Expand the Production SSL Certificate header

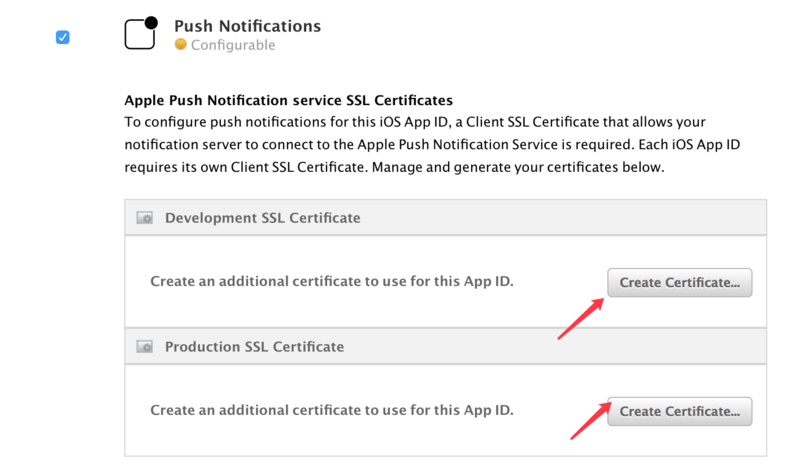click(x=445, y=347)
